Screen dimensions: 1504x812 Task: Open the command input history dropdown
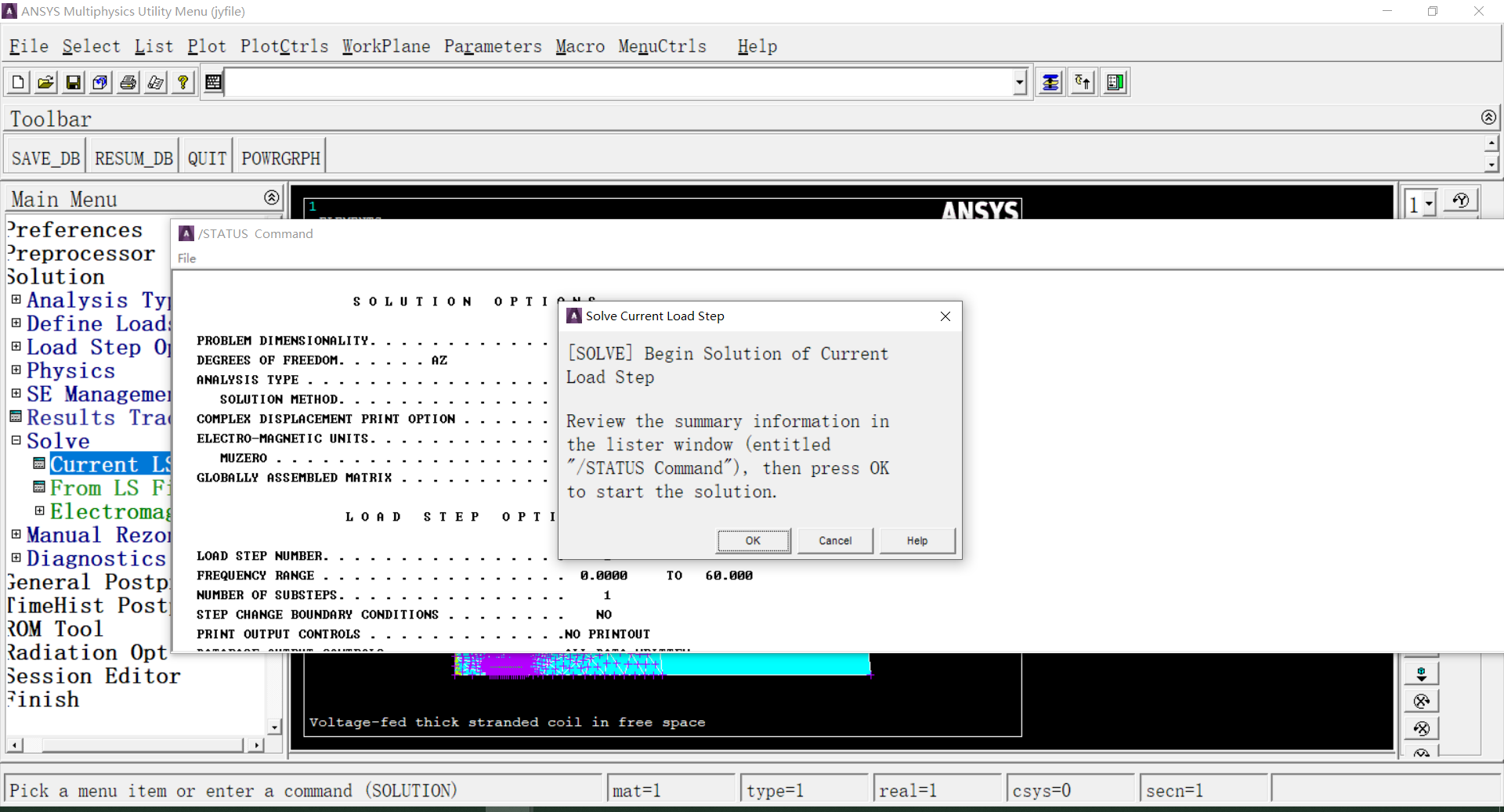tap(1019, 82)
